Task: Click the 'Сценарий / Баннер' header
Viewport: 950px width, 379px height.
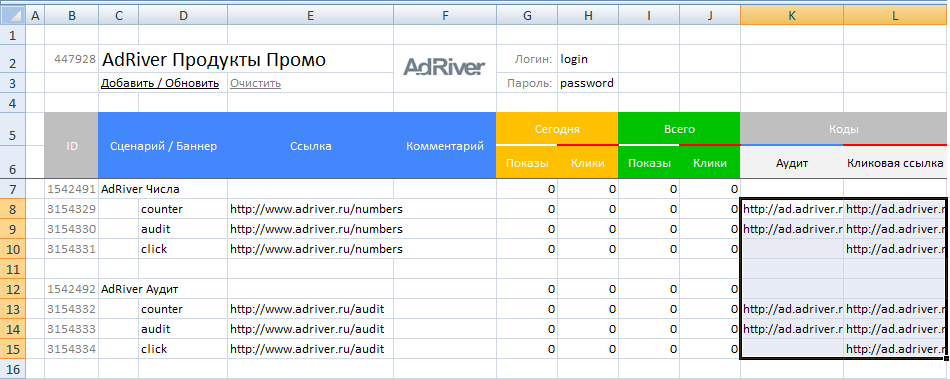Action: (164, 146)
